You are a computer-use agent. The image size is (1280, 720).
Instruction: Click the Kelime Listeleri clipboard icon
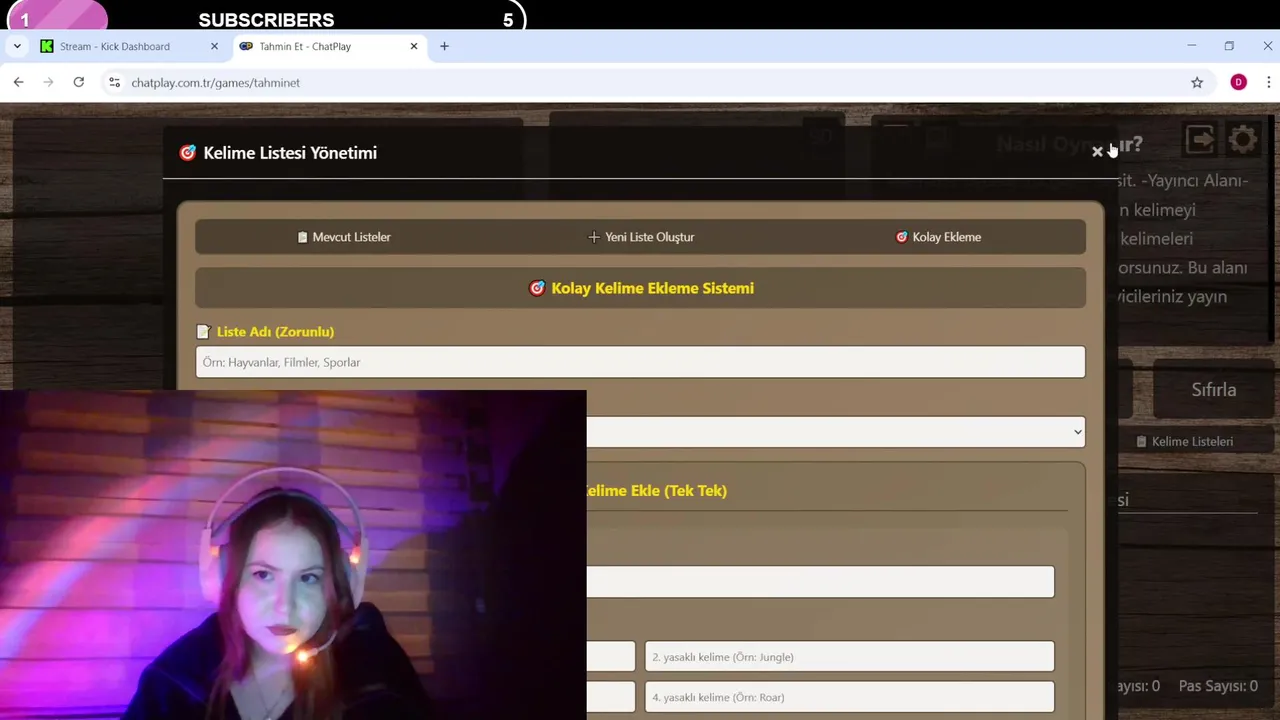click(x=1141, y=441)
